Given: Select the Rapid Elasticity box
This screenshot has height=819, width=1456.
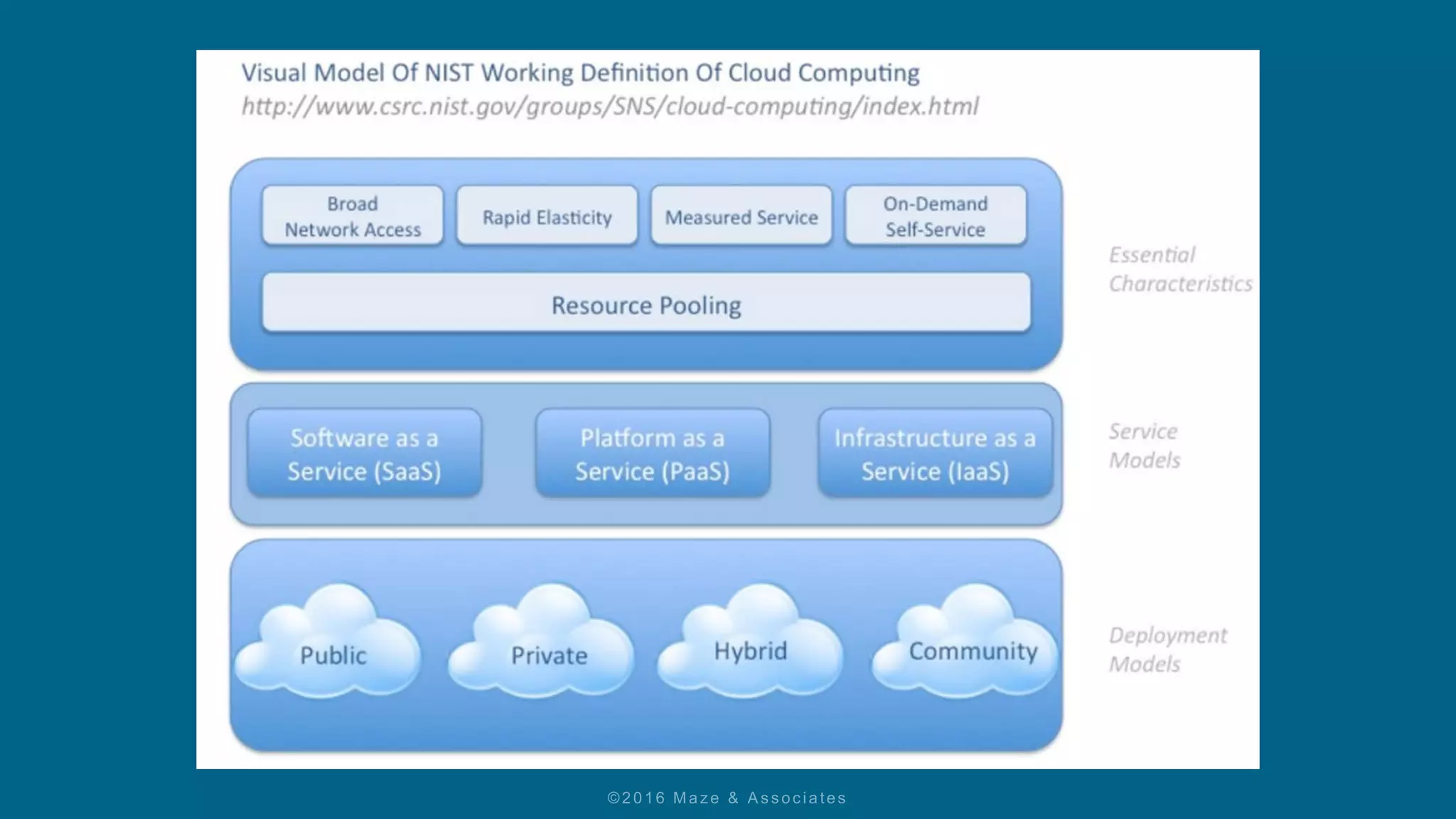Looking at the screenshot, I should tap(547, 216).
